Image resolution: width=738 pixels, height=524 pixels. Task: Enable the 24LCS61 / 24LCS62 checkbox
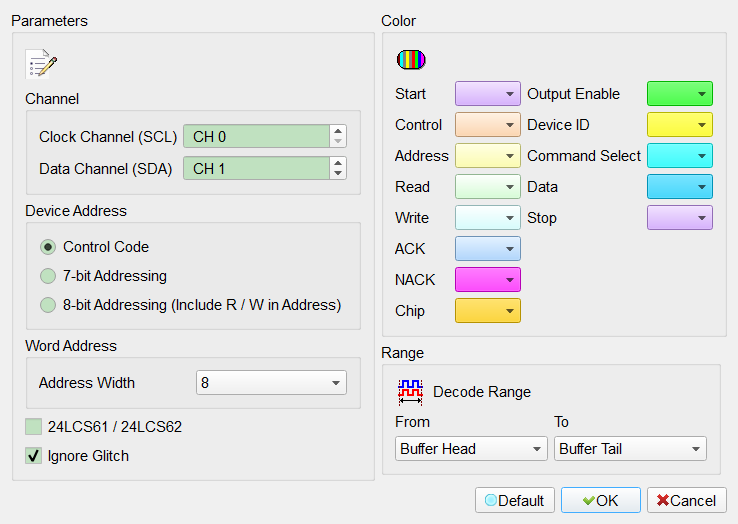pos(33,427)
